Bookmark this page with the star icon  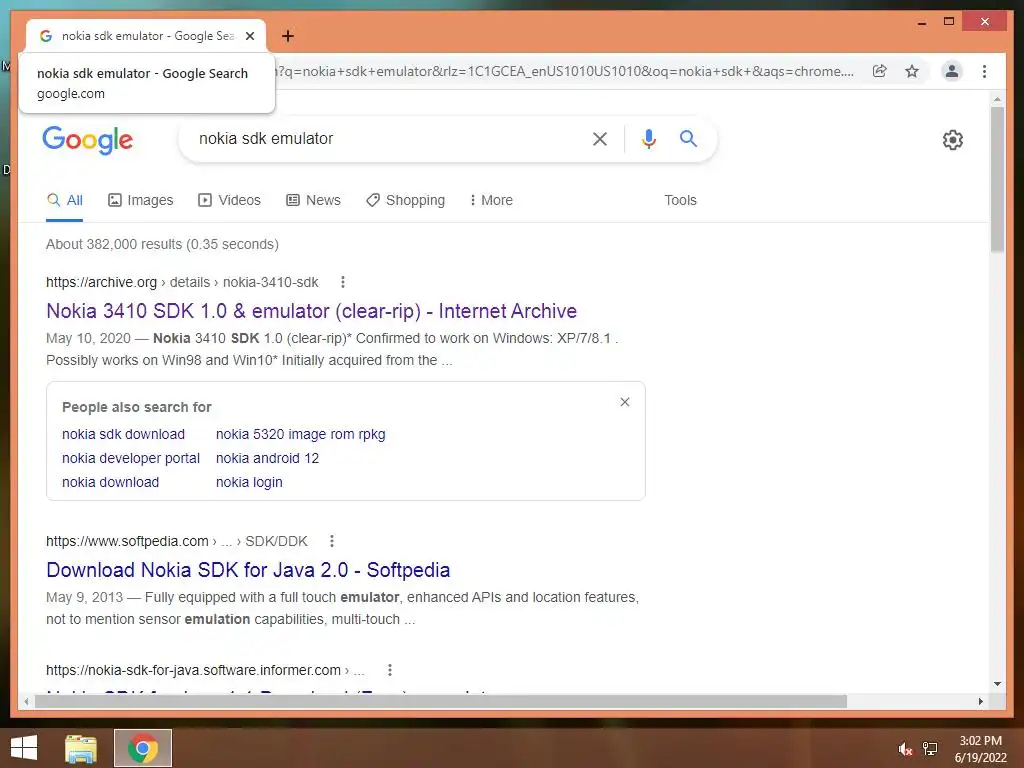click(x=912, y=71)
